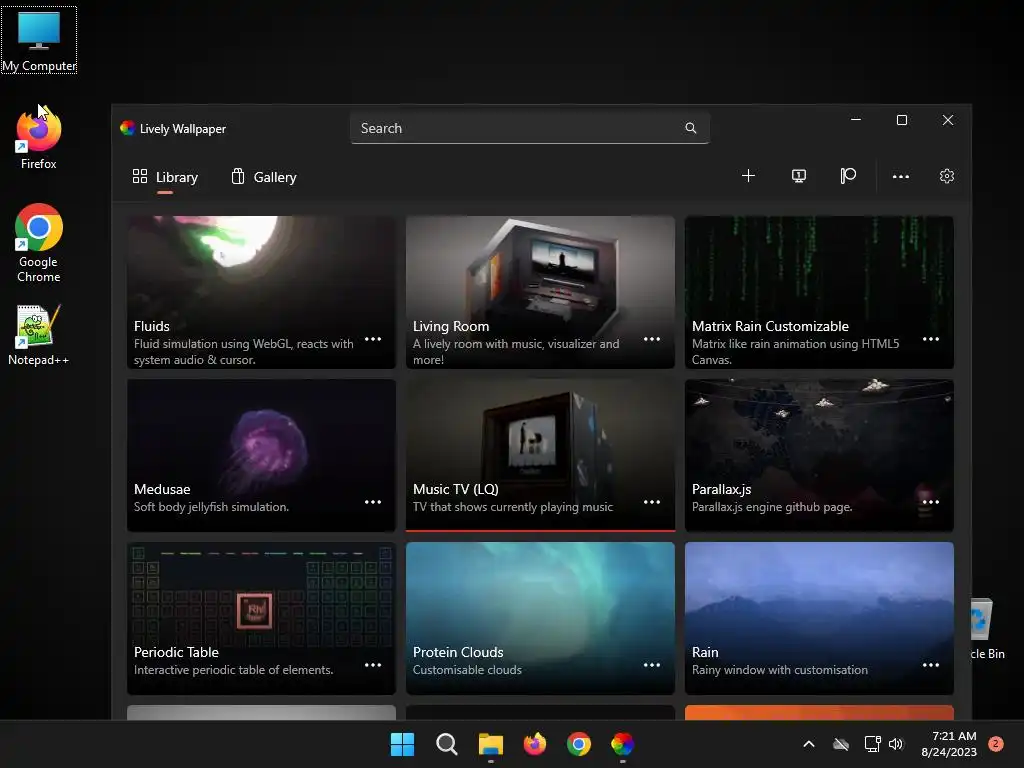Open options menu for Protein Clouds wallpaper
This screenshot has width=1024, height=768.
pyautogui.click(x=652, y=665)
